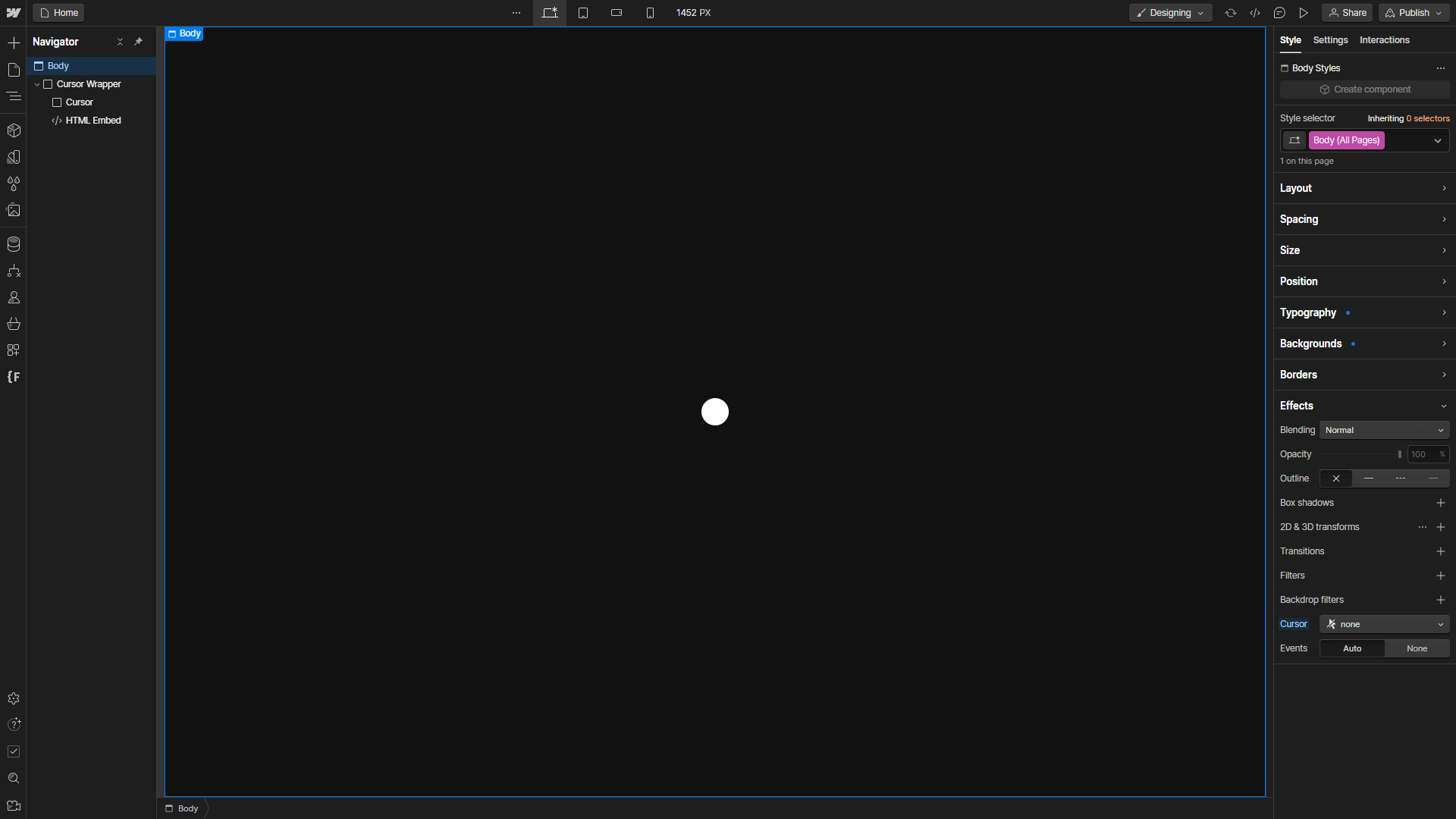The image size is (1456, 819).
Task: Open the Ecommerce basket icon
Action: [x=14, y=324]
